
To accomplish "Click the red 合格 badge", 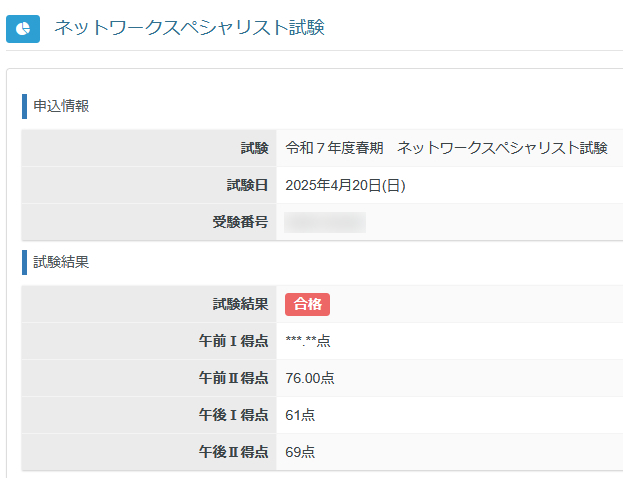I will (307, 304).
